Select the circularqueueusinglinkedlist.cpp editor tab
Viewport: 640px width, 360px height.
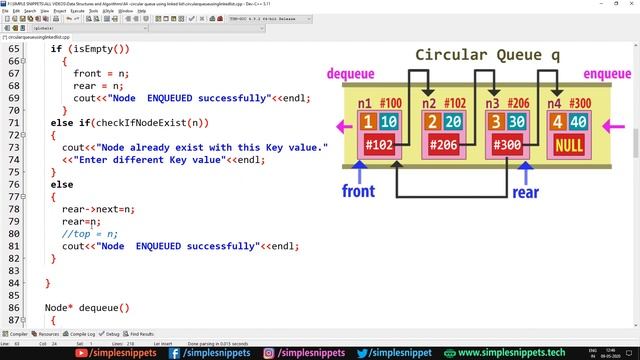[36, 37]
